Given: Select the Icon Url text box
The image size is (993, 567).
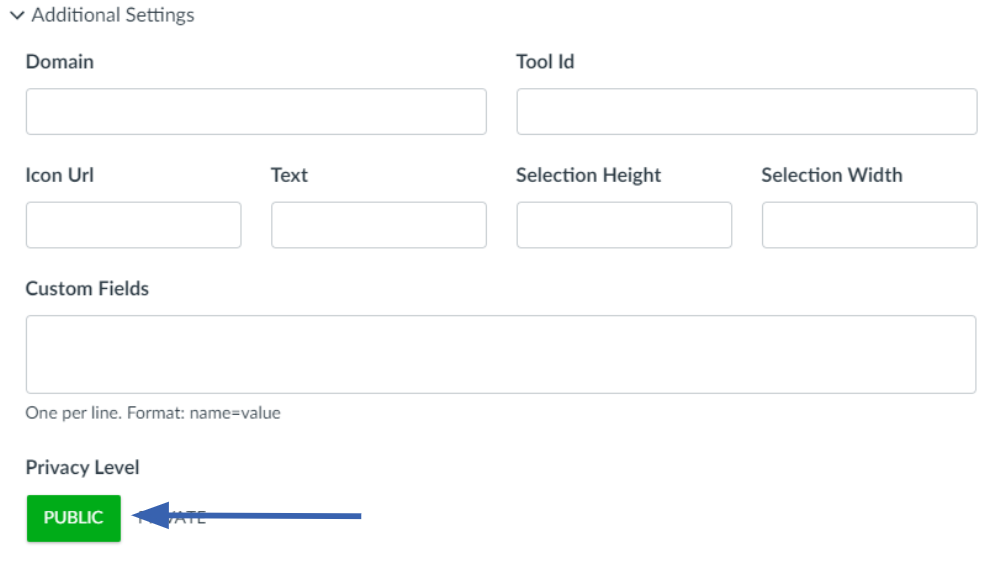Looking at the screenshot, I should click(x=134, y=225).
